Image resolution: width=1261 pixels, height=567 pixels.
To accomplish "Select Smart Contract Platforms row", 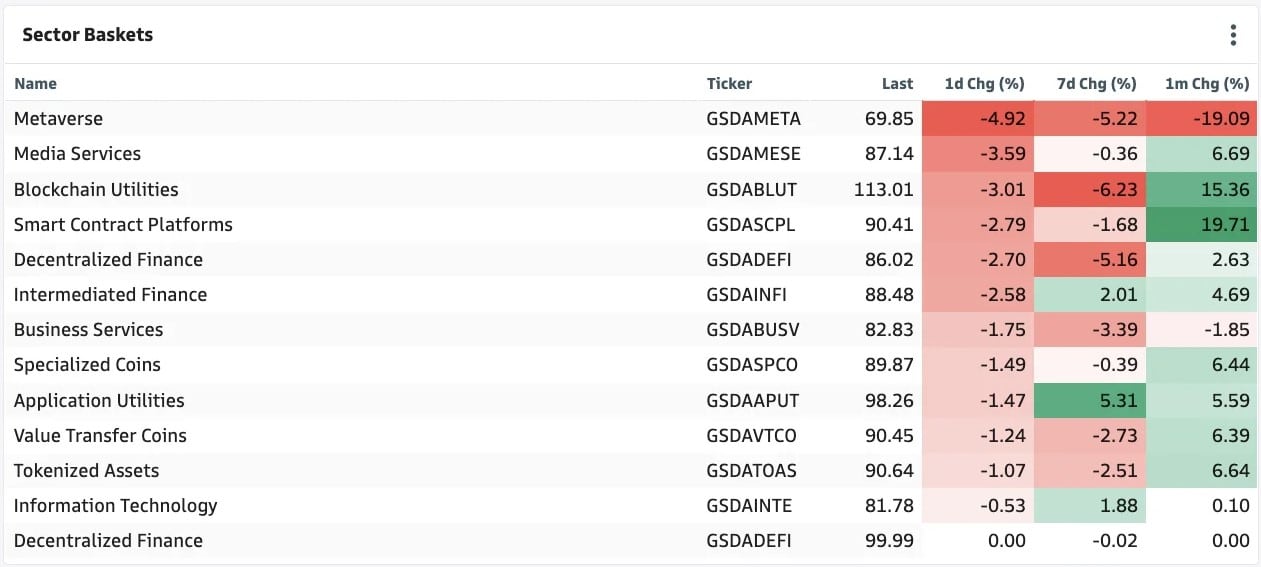I will [x=630, y=224].
